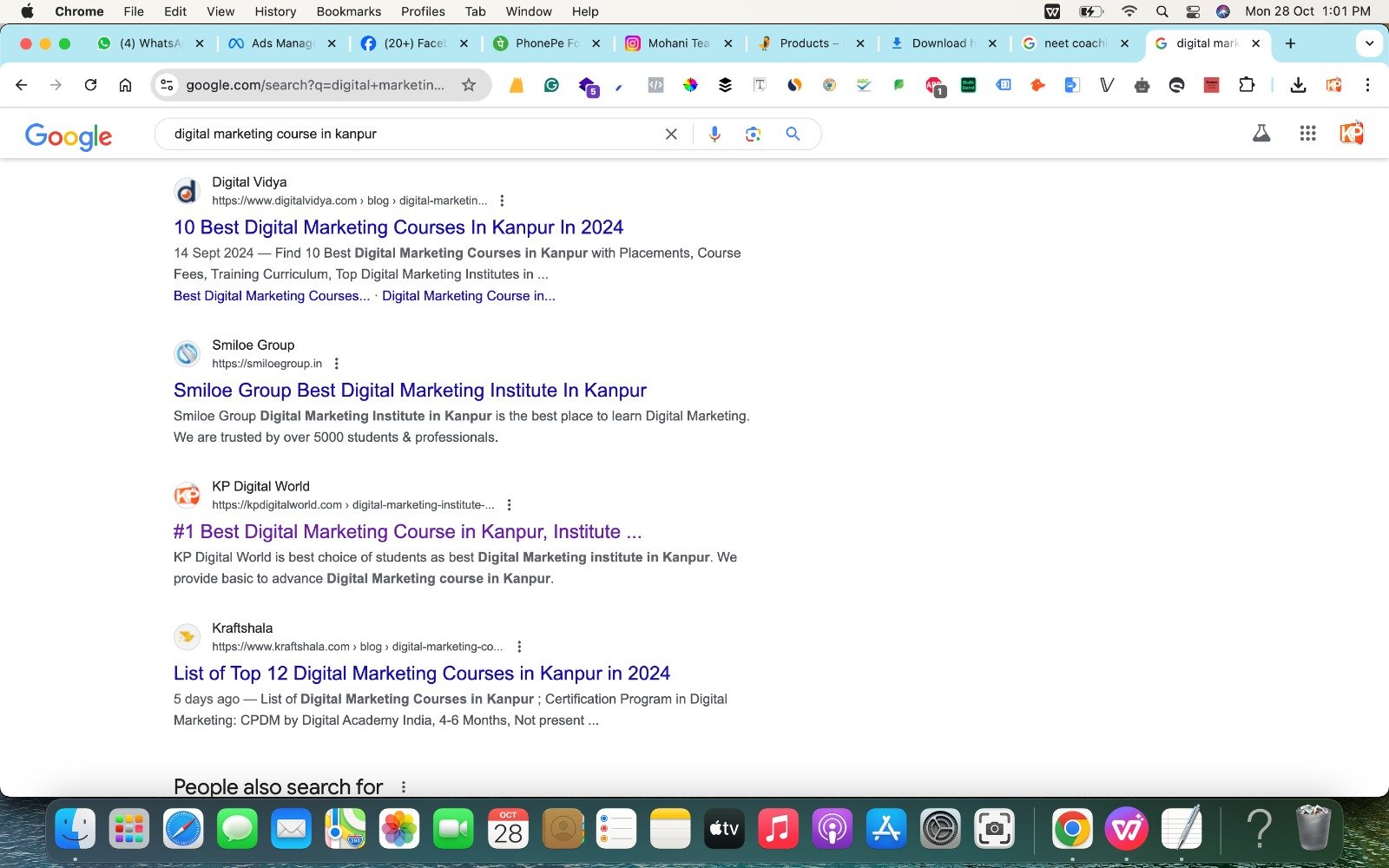Open Google Lens image search
Viewport: 1389px width, 868px height.
point(753,134)
